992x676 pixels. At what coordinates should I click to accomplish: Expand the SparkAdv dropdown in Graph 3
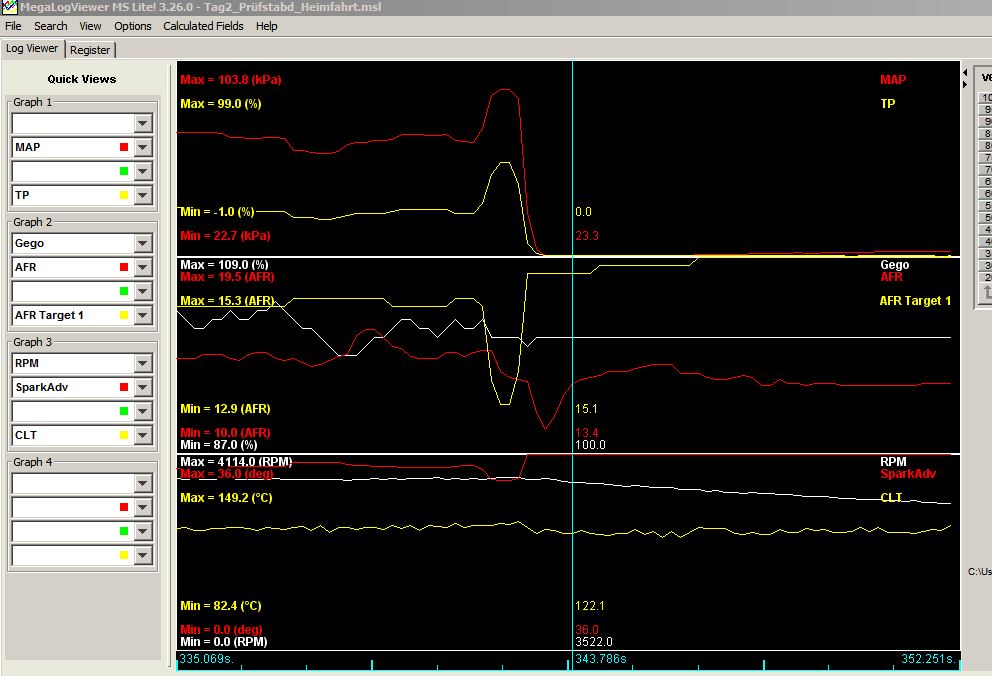143,387
